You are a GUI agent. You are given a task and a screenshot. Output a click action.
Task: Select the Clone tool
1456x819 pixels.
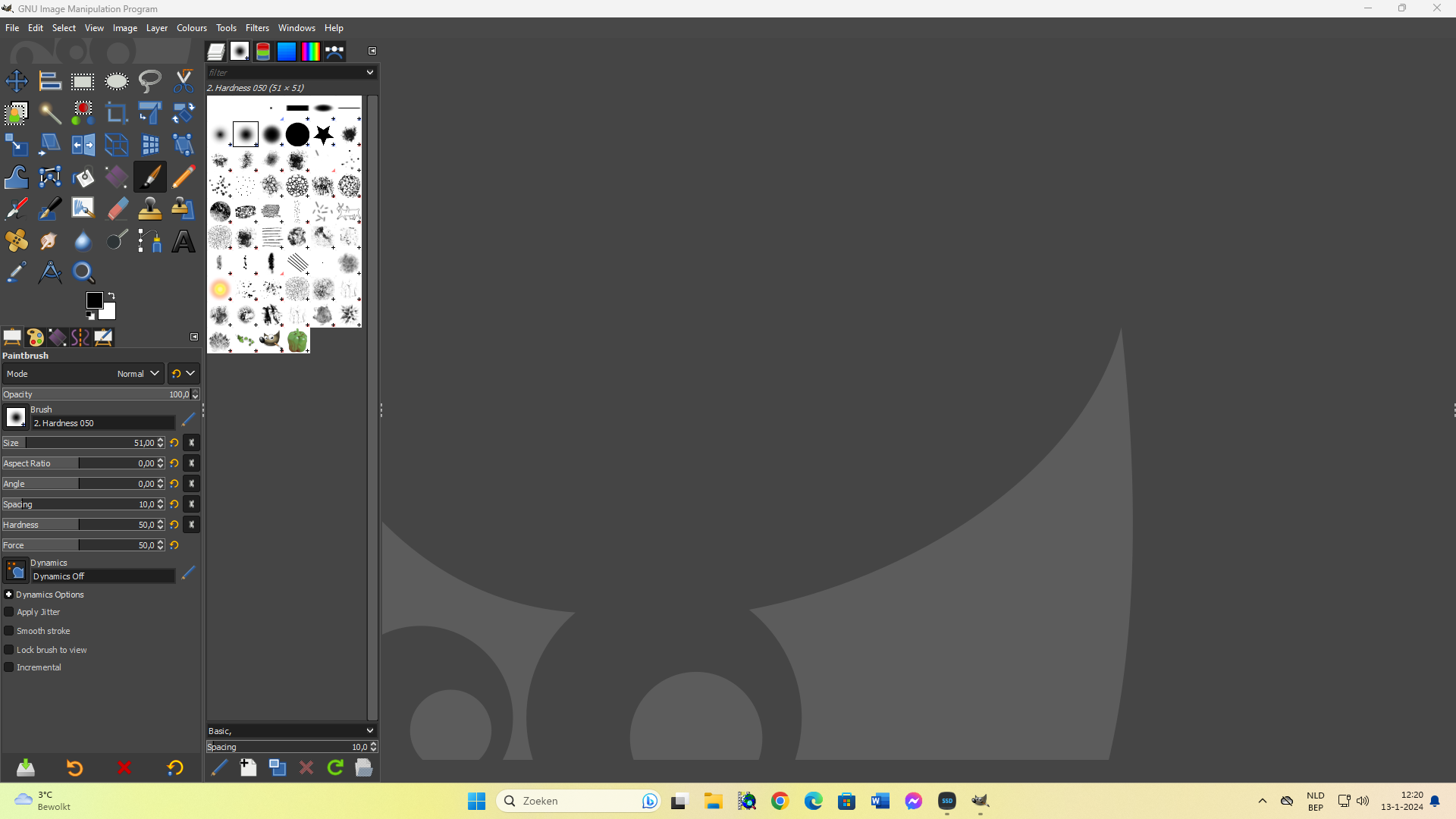click(x=149, y=208)
